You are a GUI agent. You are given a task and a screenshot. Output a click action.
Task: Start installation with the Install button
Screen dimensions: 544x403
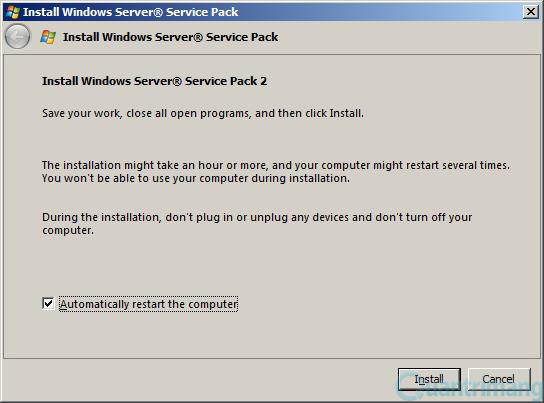[x=429, y=379]
